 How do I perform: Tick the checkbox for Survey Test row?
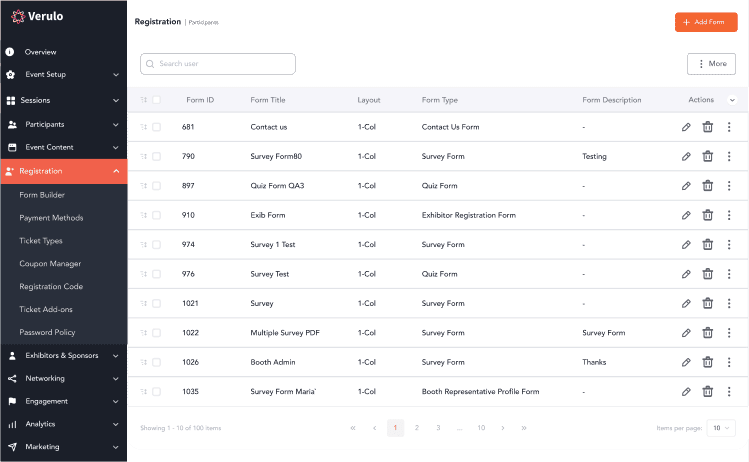pos(156,274)
